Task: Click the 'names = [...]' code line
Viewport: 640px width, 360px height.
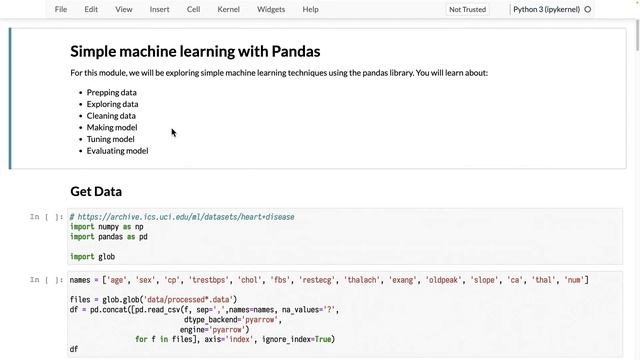Action: pos(329,280)
